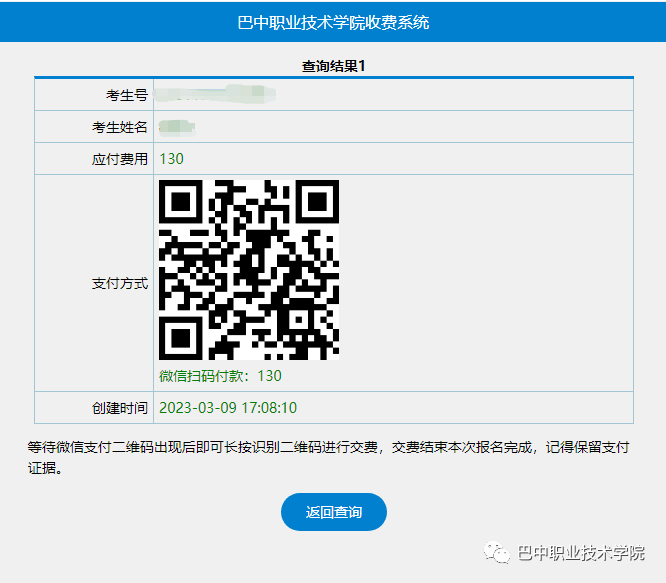The width and height of the screenshot is (666, 583).
Task: Click the fee amount 130 in 应付费用 row
Action: coord(172,159)
